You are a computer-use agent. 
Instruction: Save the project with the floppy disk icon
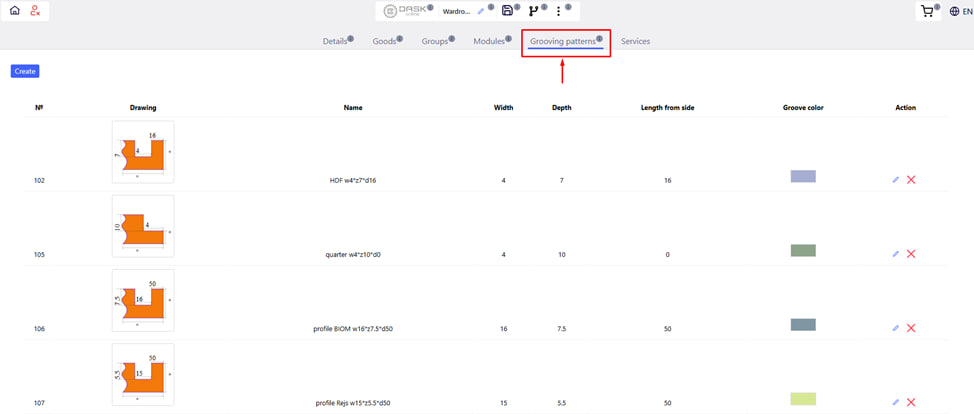click(x=507, y=11)
